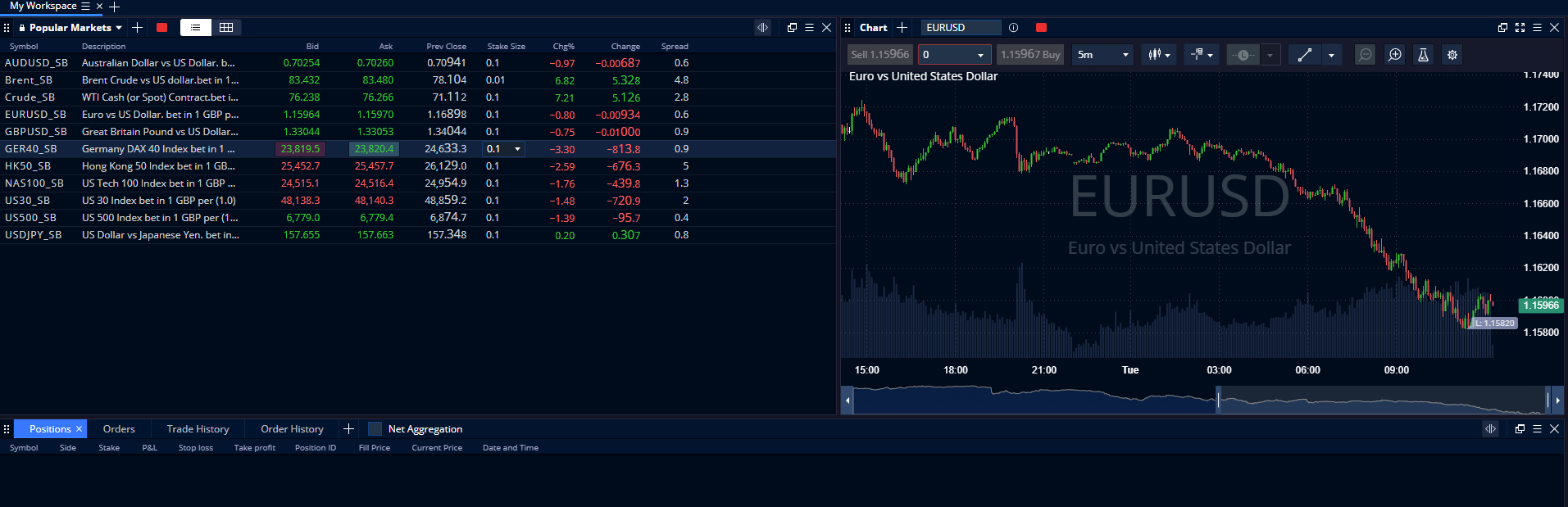Open Chart panel hamburger menu
Image resolution: width=1568 pixels, height=507 pixels.
(x=1537, y=28)
